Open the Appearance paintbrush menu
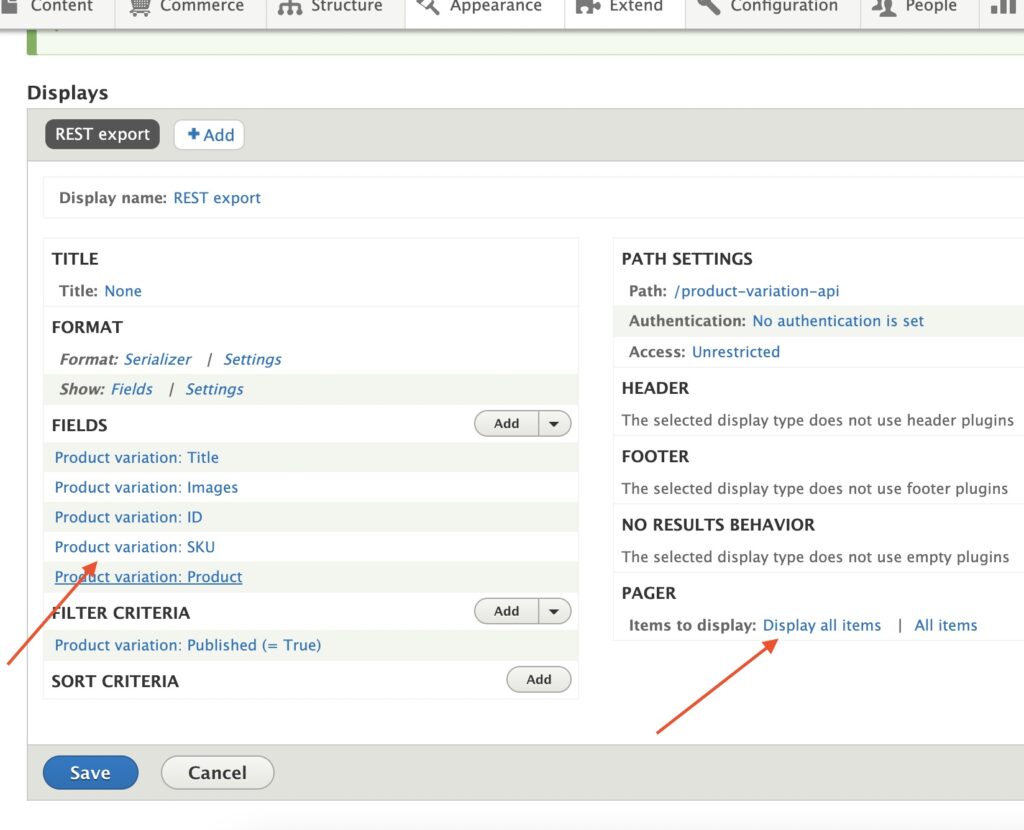The image size is (1024, 830). [x=485, y=6]
